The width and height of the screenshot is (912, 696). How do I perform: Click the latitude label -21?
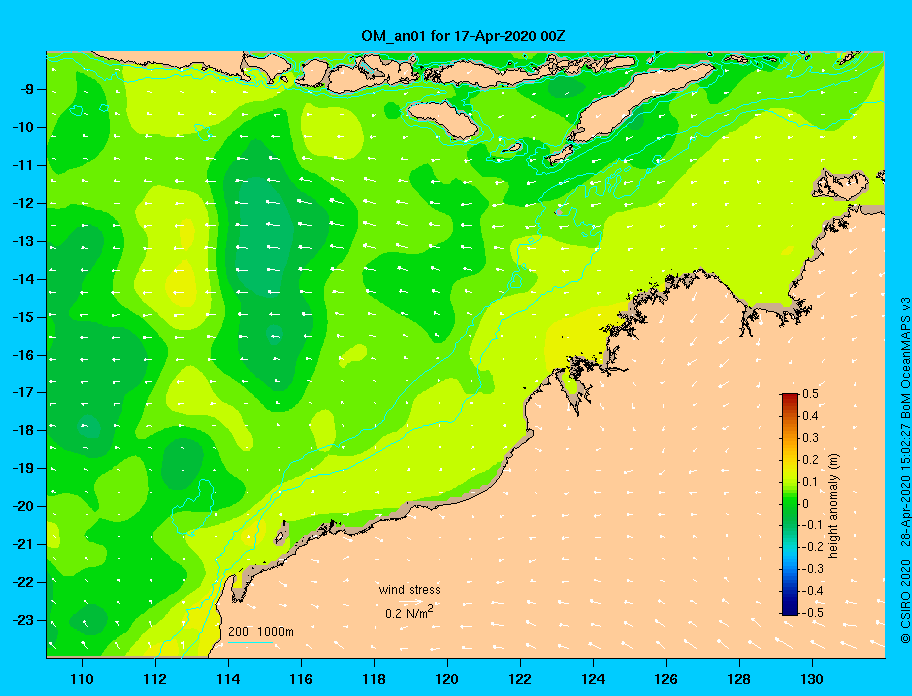click(x=24, y=545)
